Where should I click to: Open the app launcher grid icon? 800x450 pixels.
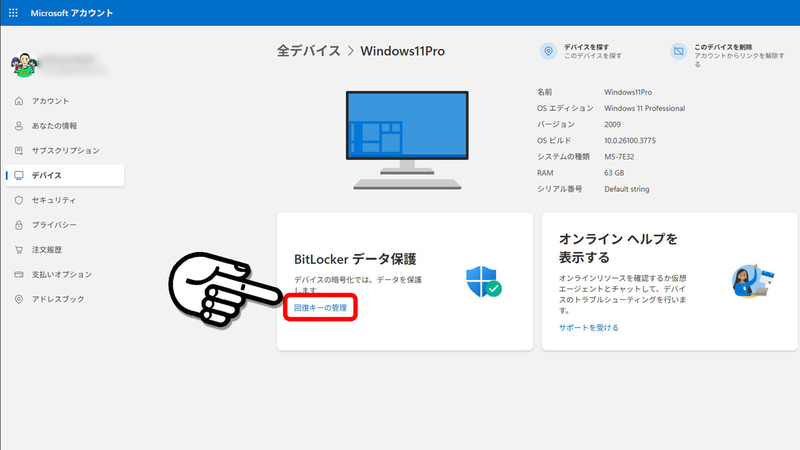(13, 13)
